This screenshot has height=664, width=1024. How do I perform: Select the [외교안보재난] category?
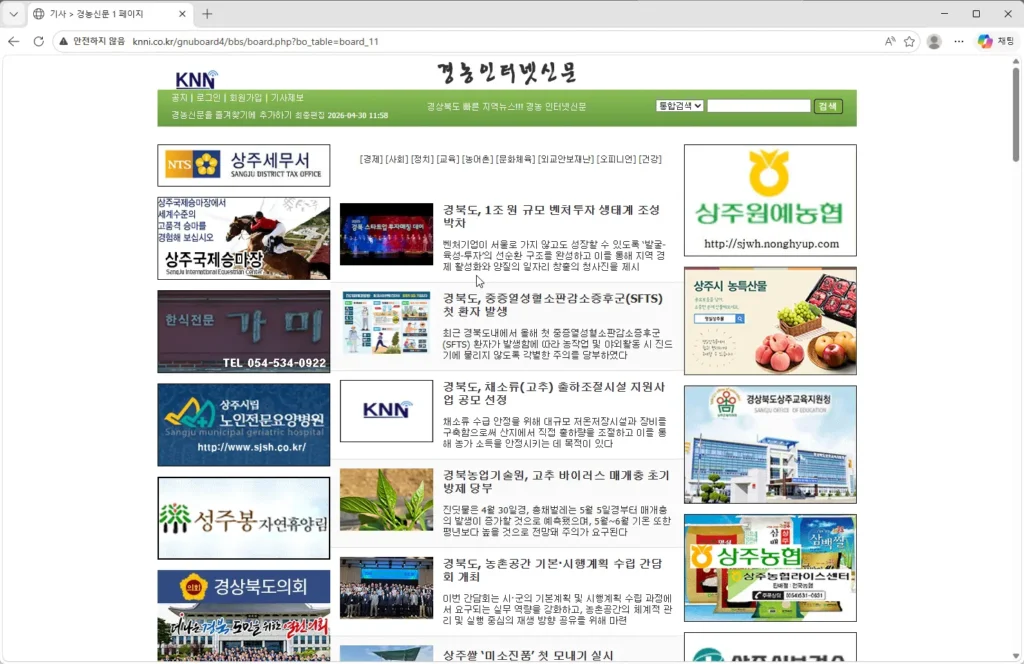[566, 159]
